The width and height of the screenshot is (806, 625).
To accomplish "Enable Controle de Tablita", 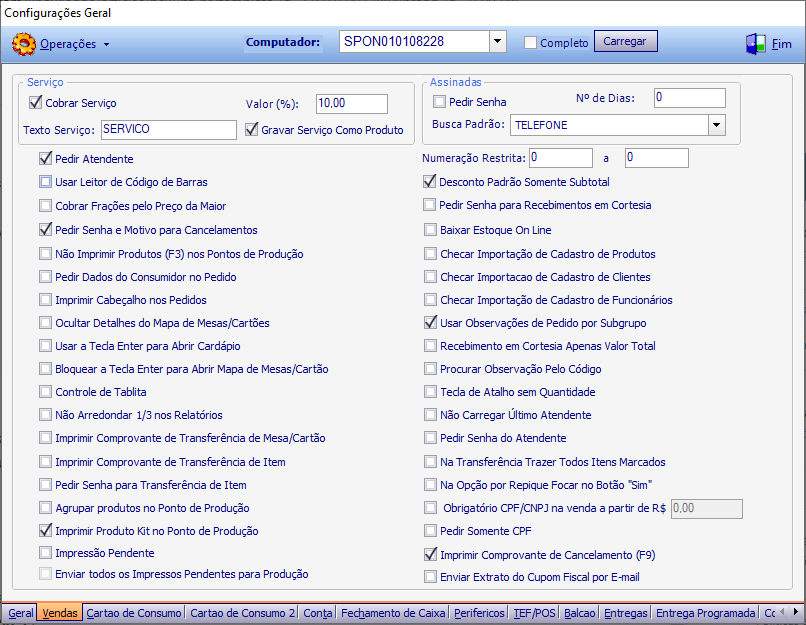I will pyautogui.click(x=46, y=392).
